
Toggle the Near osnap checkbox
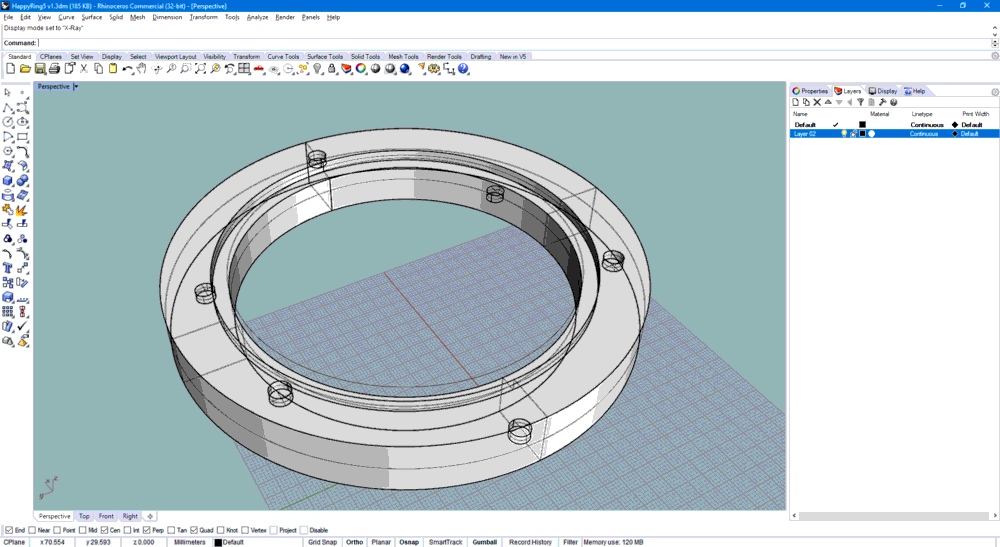tap(32, 530)
